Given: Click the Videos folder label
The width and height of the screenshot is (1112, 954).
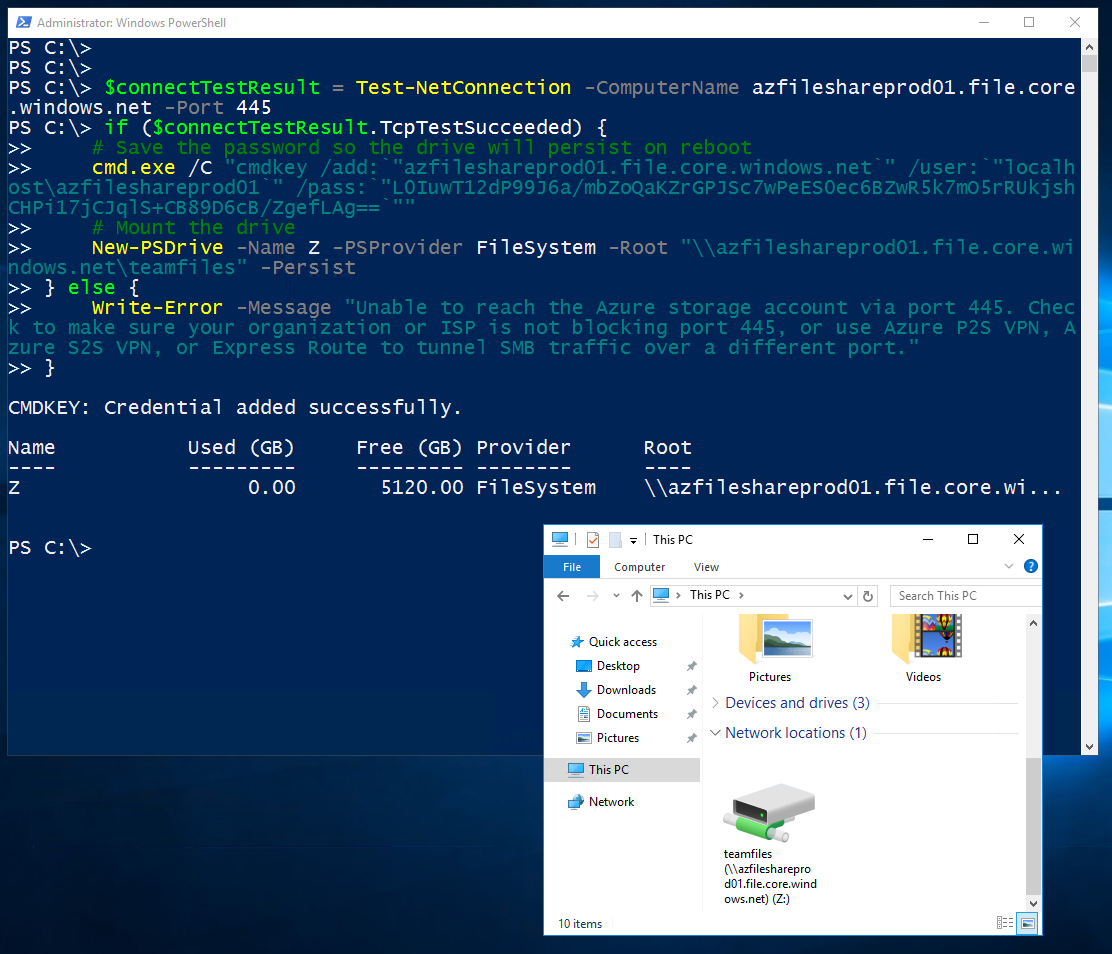Looking at the screenshot, I should 923,677.
